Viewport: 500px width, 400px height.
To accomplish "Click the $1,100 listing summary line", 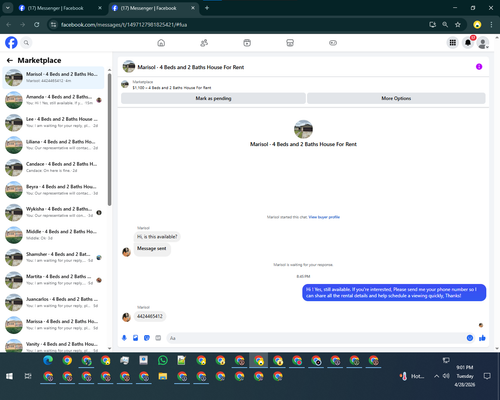I will (172, 88).
